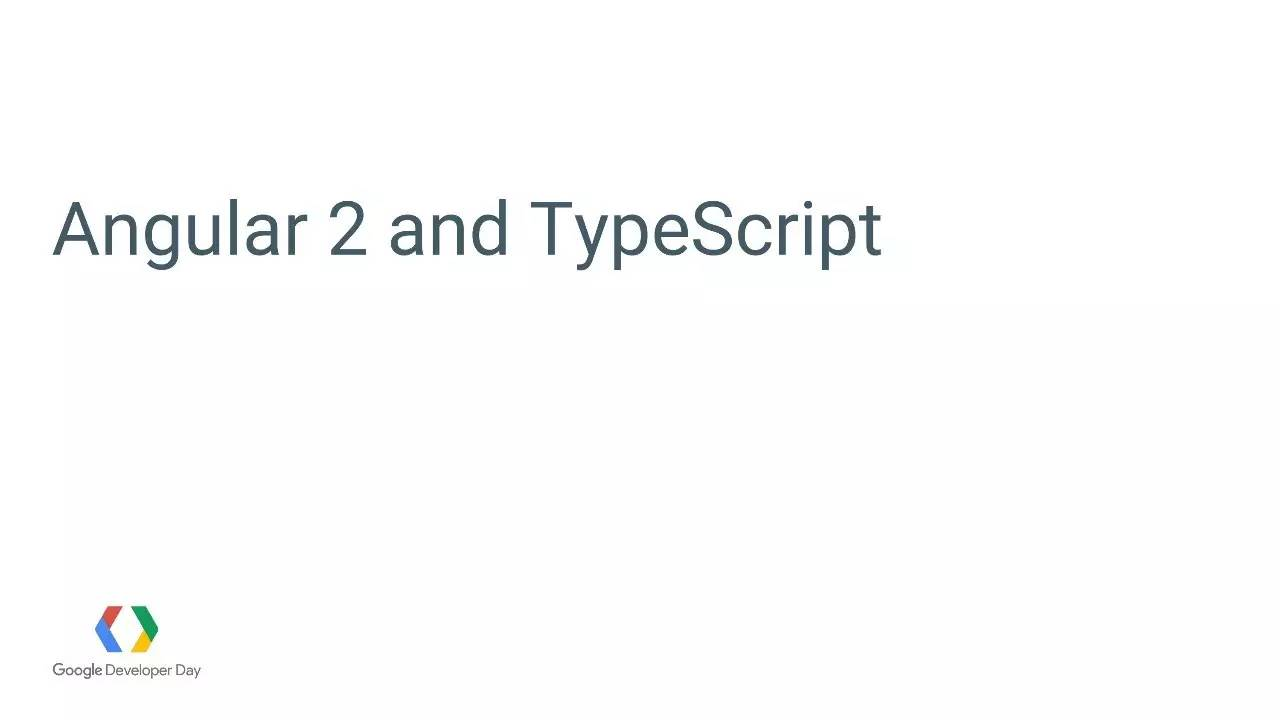Screen dimensions: 1280x720
Task: Click the right angle bracket of the logo
Action: click(145, 629)
